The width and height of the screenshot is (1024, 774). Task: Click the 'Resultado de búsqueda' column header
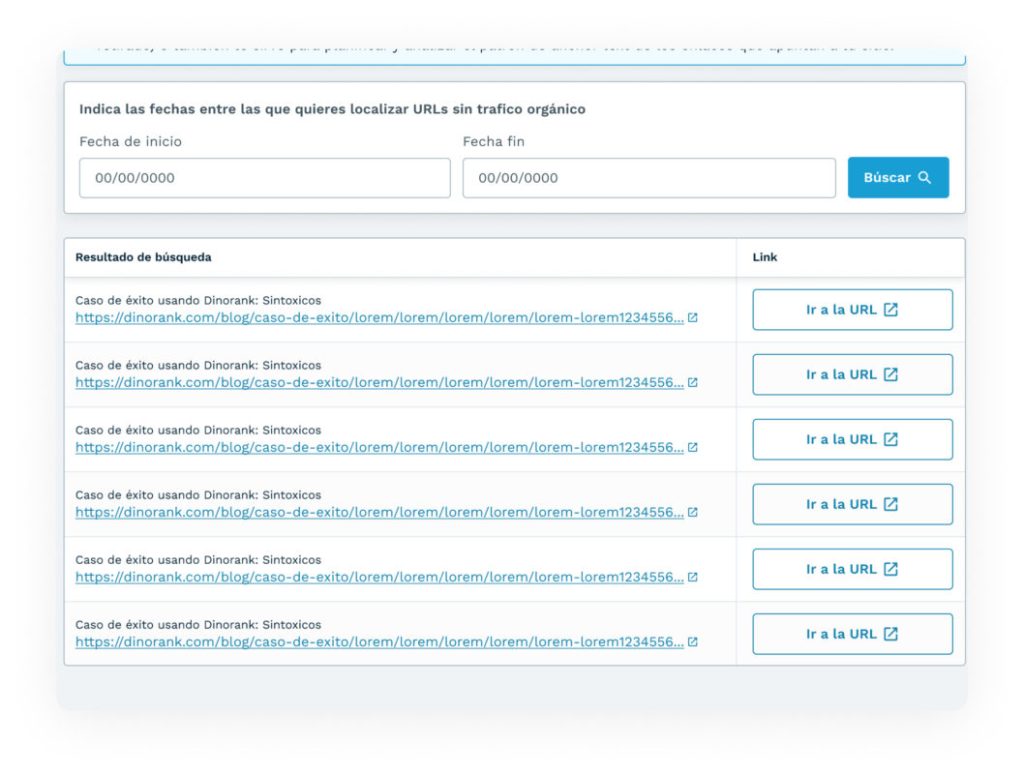click(143, 258)
